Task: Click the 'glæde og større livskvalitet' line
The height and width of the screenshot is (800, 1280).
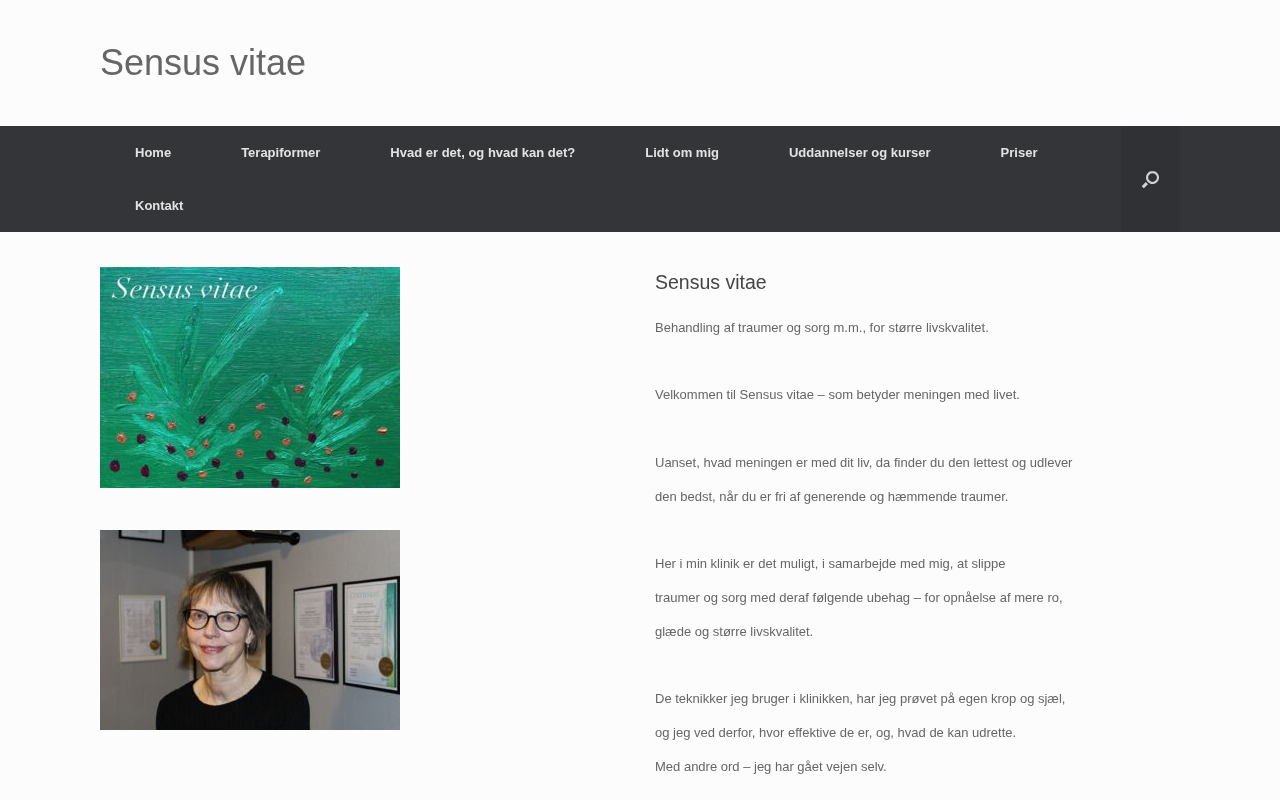Action: click(x=734, y=632)
